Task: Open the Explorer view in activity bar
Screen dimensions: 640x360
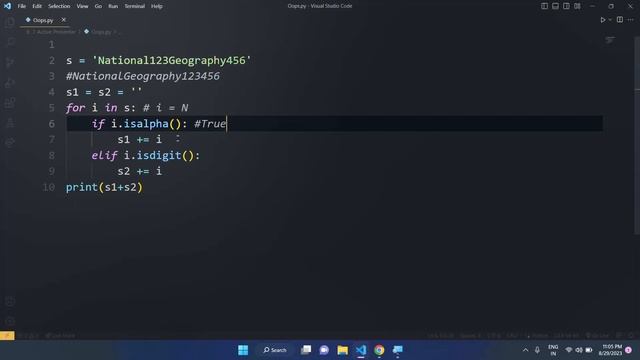Action: (x=10, y=22)
